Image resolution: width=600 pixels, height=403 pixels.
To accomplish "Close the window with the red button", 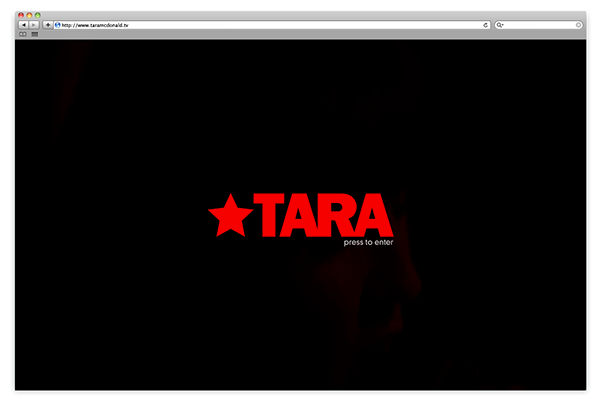I will pyautogui.click(x=21, y=15).
